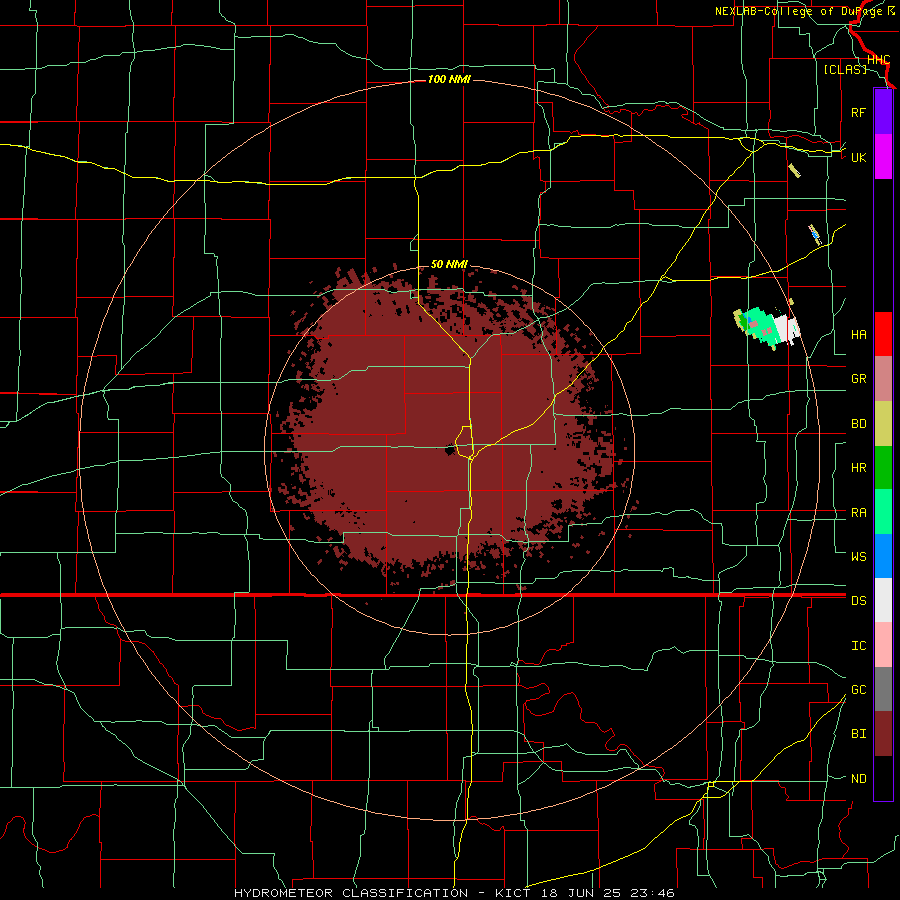The image size is (900, 900).
Task: Click the dark red BI legend swatch
Action: click(x=883, y=734)
